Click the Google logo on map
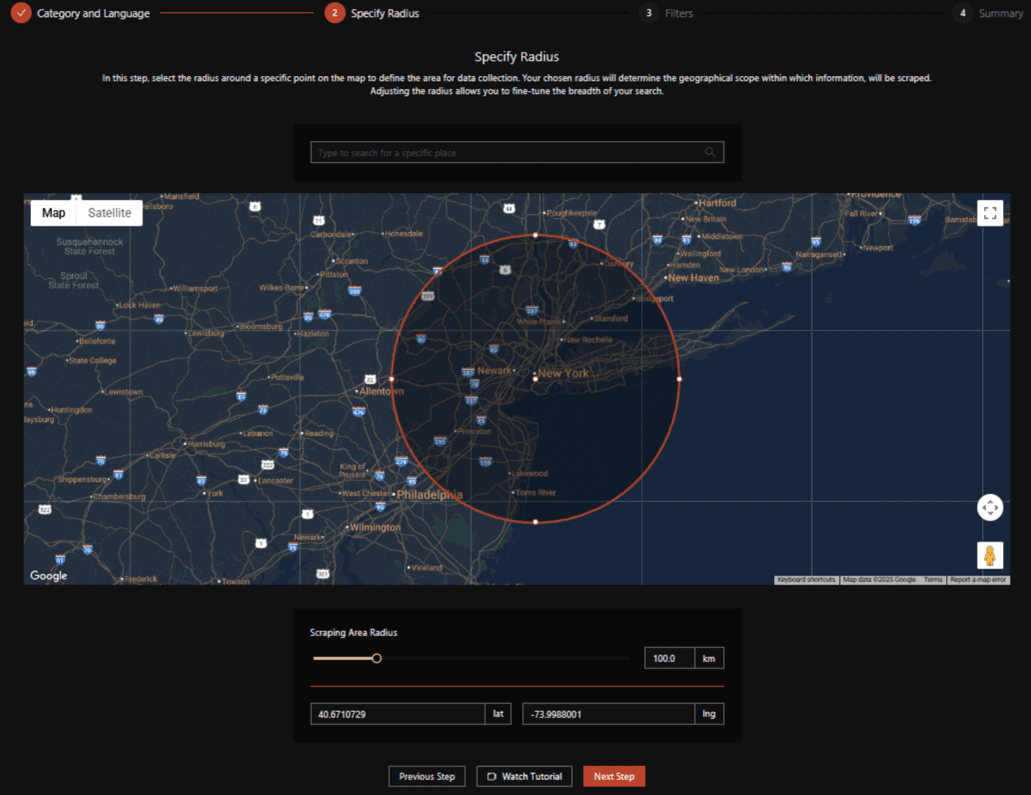The height and width of the screenshot is (795, 1031). click(49, 576)
